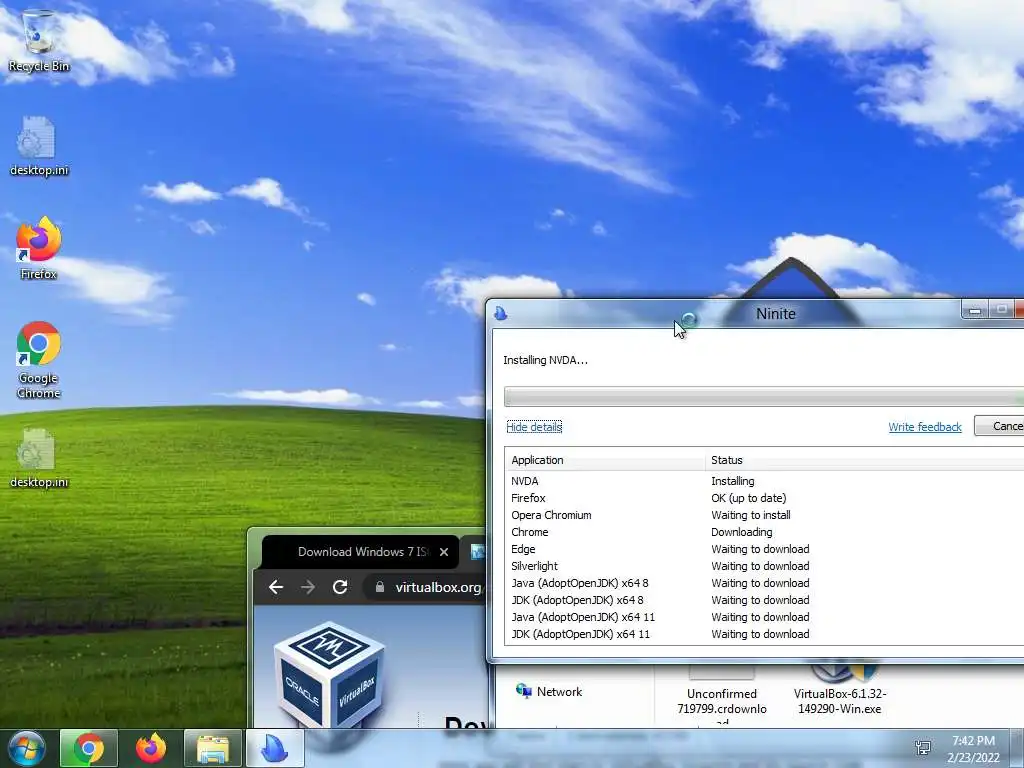Viewport: 1024px width, 768px height.
Task: Launch the Google Chrome desktop shortcut
Action: pyautogui.click(x=38, y=360)
